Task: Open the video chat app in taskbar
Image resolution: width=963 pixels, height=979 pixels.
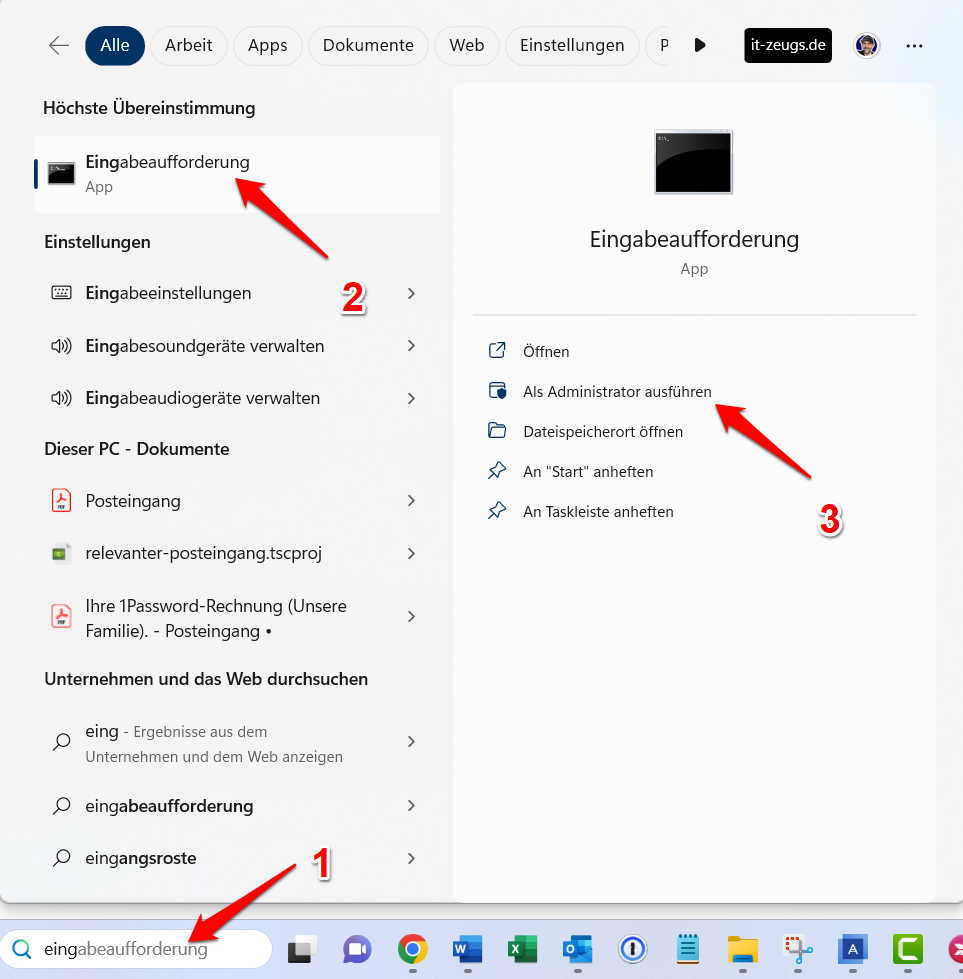Action: tap(357, 949)
